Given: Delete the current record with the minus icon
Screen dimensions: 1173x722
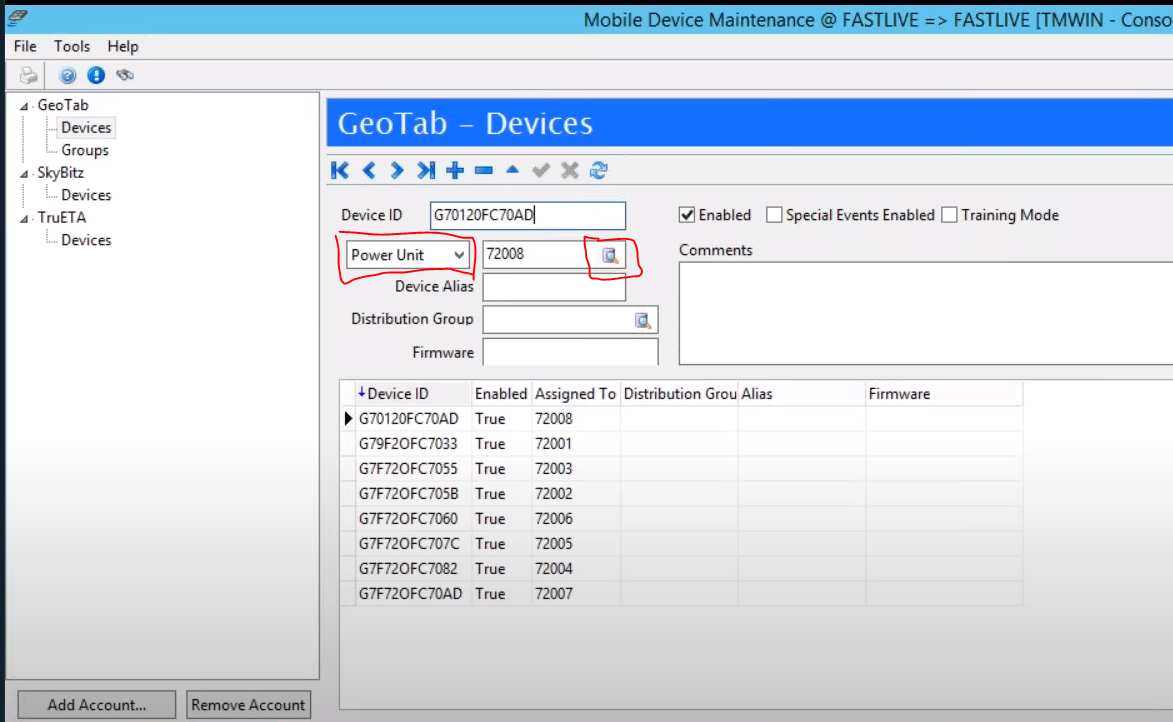Looking at the screenshot, I should [x=484, y=171].
